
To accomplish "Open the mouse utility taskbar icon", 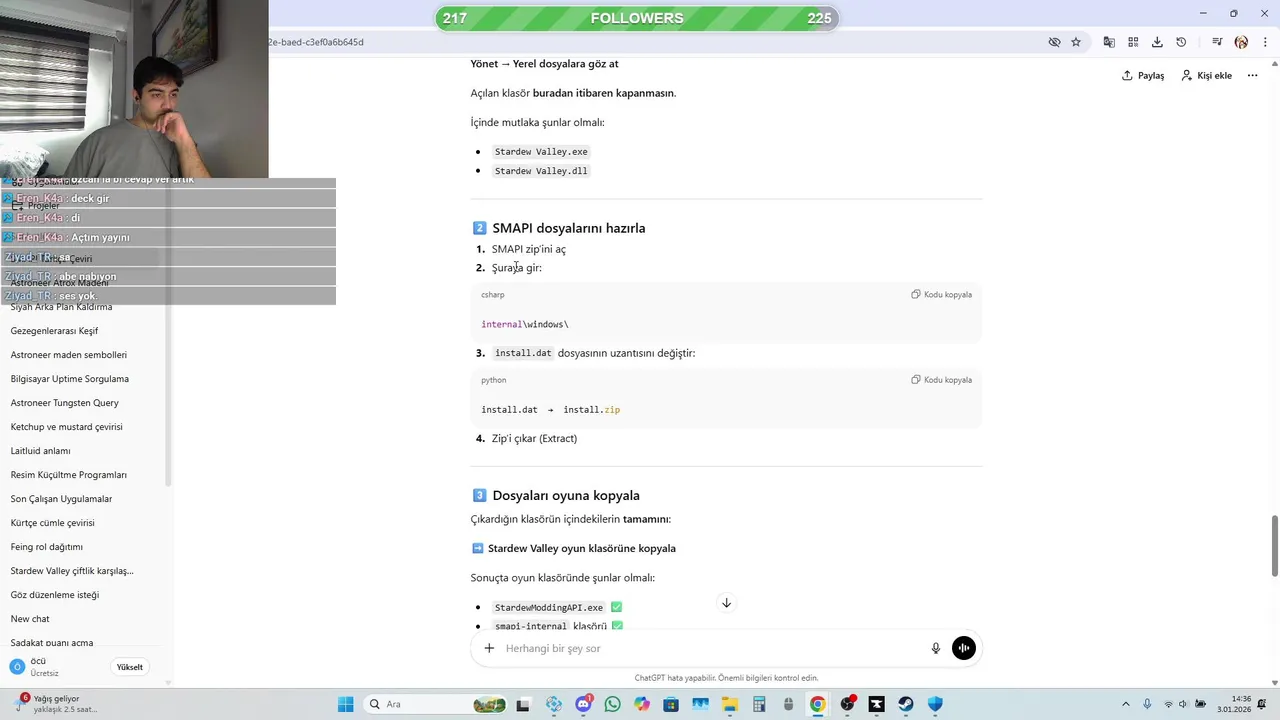I will [x=788, y=704].
